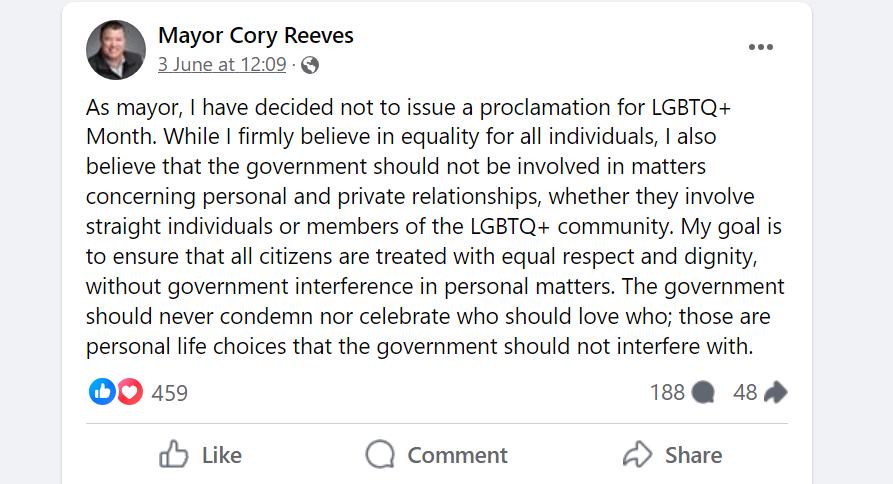
Task: Open Mayor Cory Reeves profile picture
Action: 116,50
